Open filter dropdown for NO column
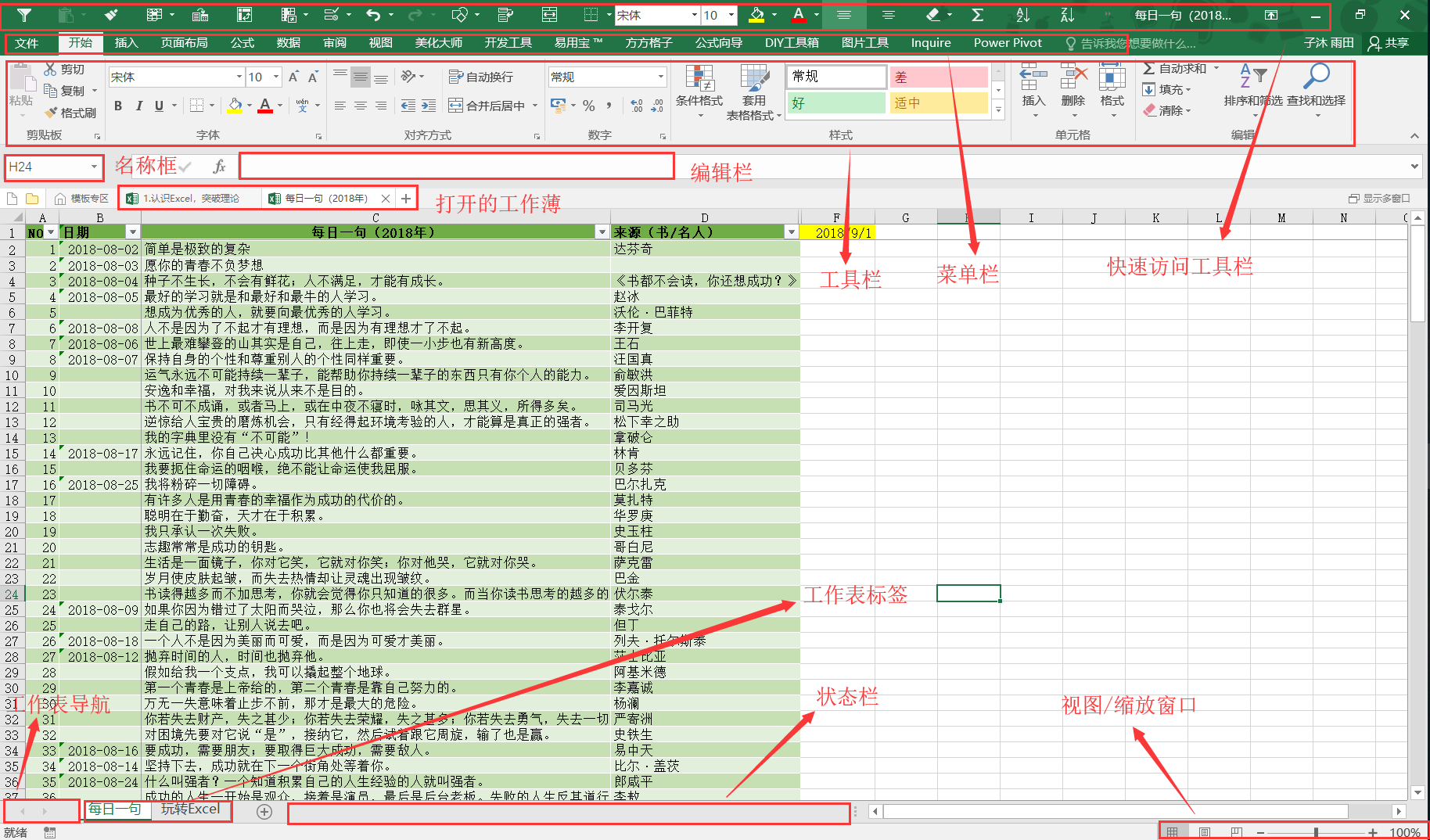The width and height of the screenshot is (1430, 840). click(x=52, y=232)
